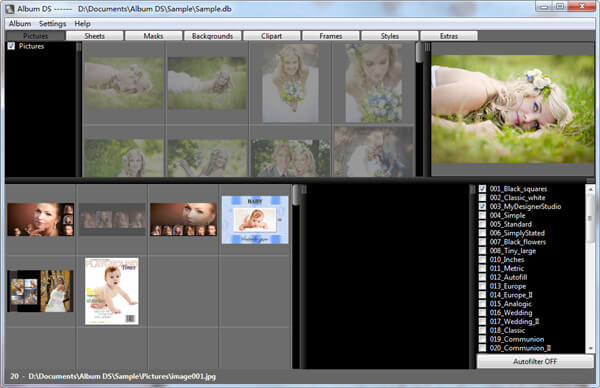Select the baby blue frame sheet thumbnail

[x=255, y=220]
